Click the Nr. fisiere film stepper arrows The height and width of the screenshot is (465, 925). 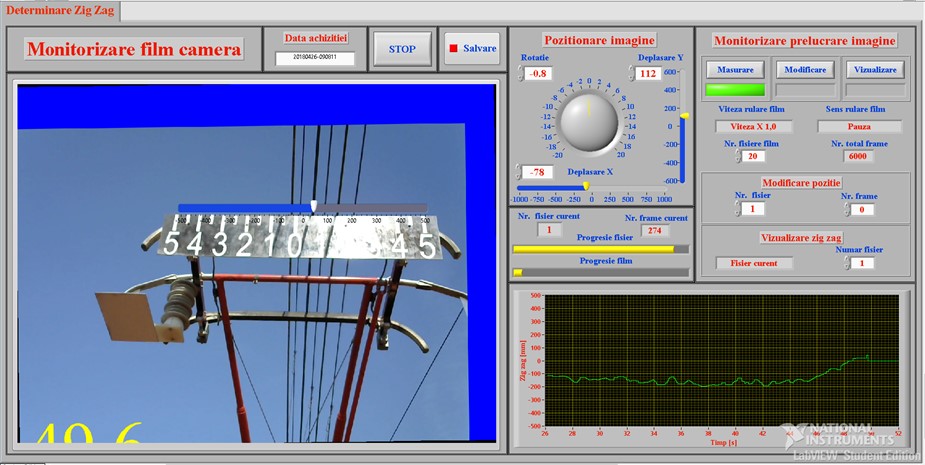(x=739, y=156)
